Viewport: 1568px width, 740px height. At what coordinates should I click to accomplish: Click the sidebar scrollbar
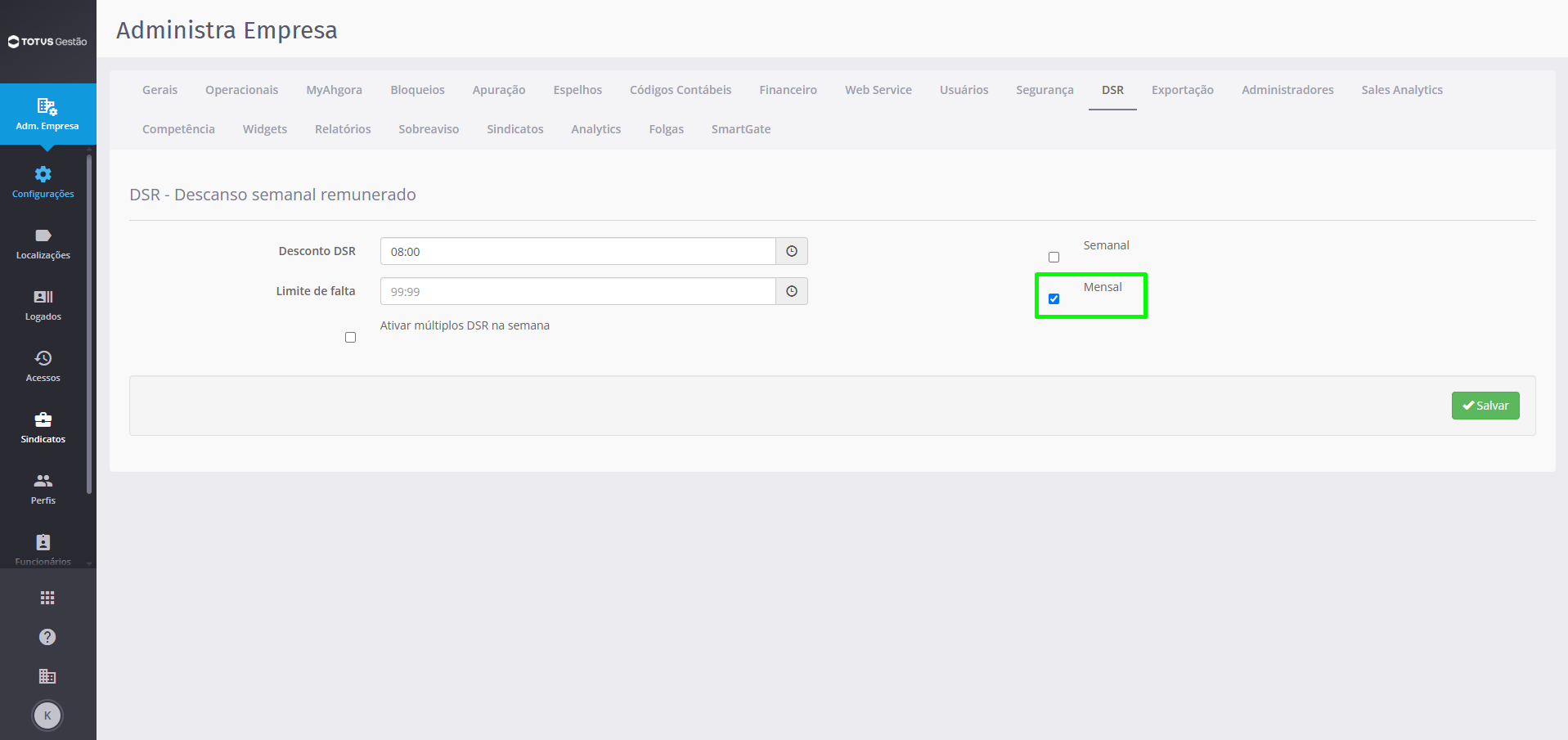click(89, 325)
